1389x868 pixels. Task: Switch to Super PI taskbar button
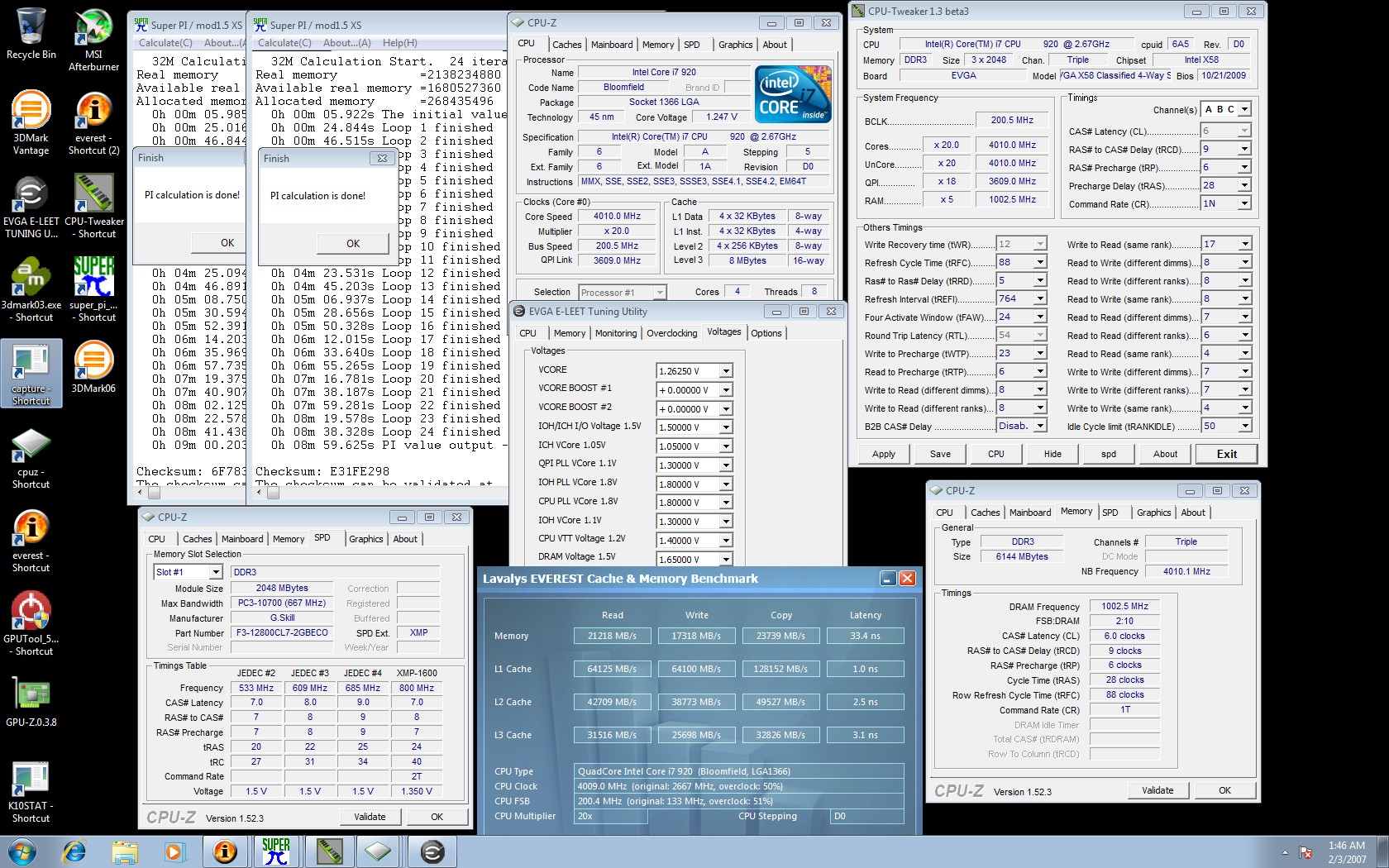pyautogui.click(x=276, y=851)
